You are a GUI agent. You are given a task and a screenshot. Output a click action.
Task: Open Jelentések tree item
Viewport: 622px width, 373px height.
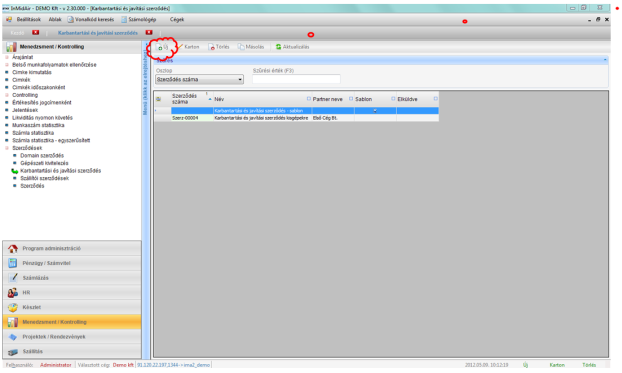(25, 110)
